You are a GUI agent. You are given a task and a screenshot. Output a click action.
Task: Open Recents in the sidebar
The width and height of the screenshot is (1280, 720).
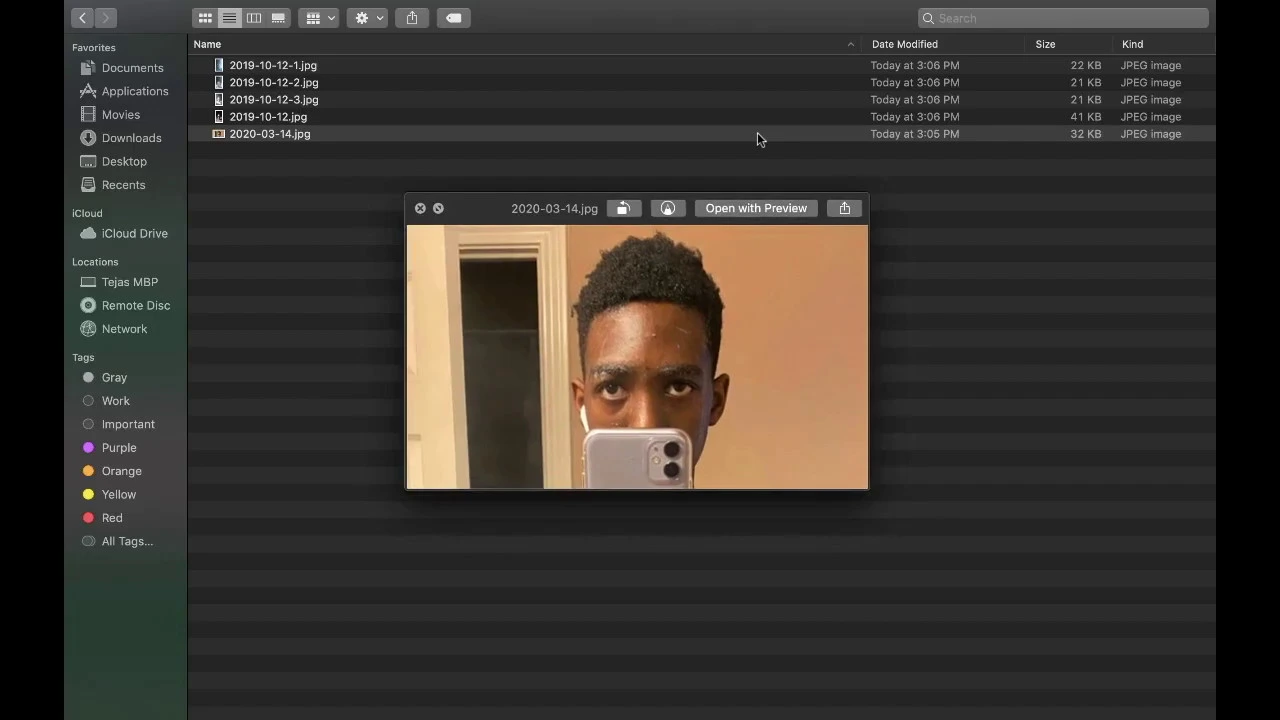click(x=125, y=185)
